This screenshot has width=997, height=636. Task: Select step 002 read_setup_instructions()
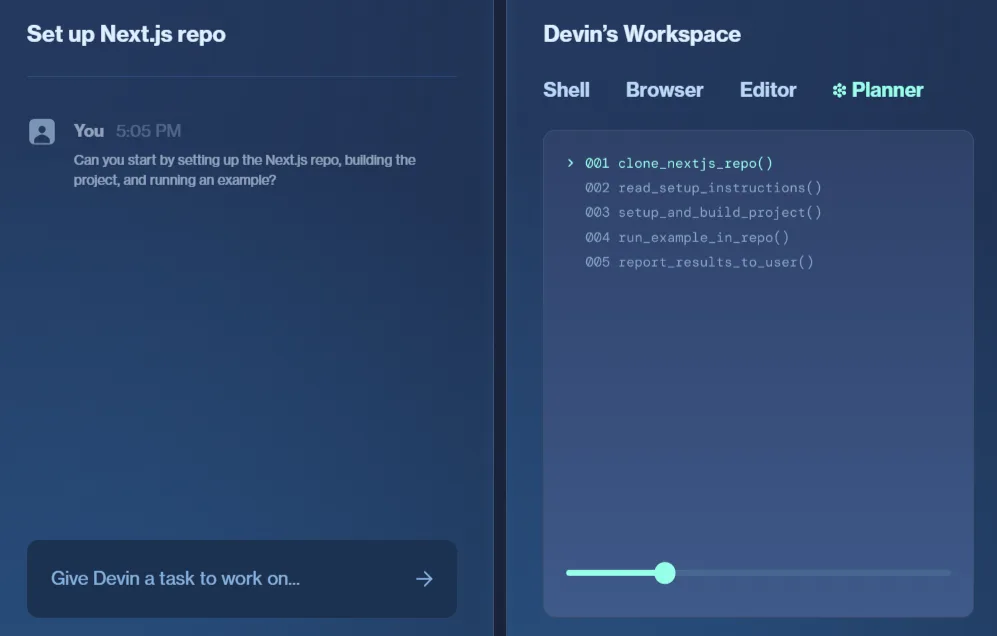703,188
